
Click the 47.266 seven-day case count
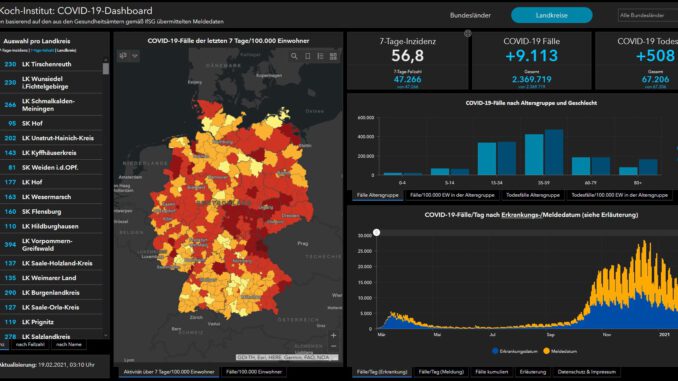(x=407, y=79)
